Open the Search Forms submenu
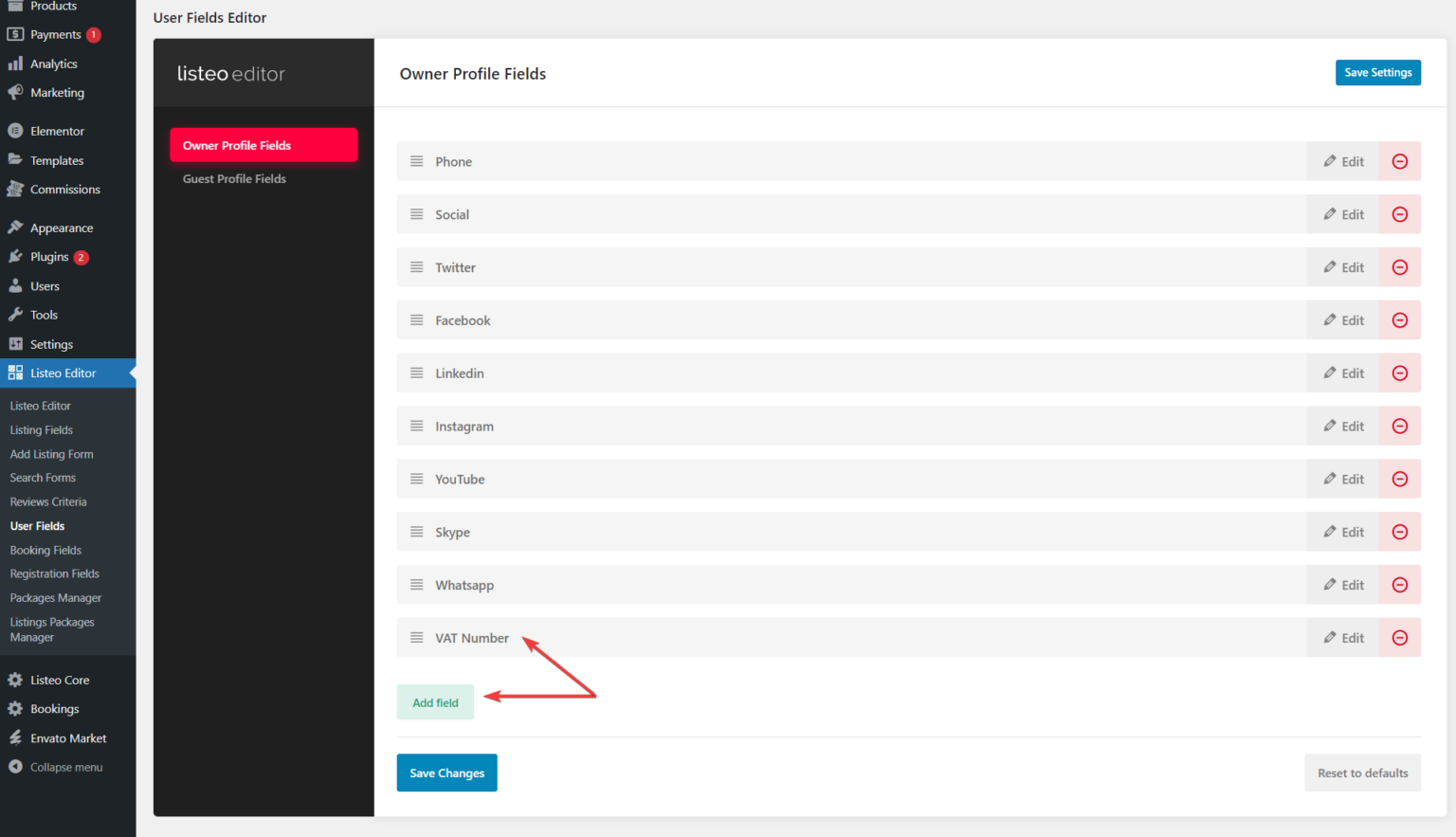This screenshot has width=1456, height=837. coord(43,478)
